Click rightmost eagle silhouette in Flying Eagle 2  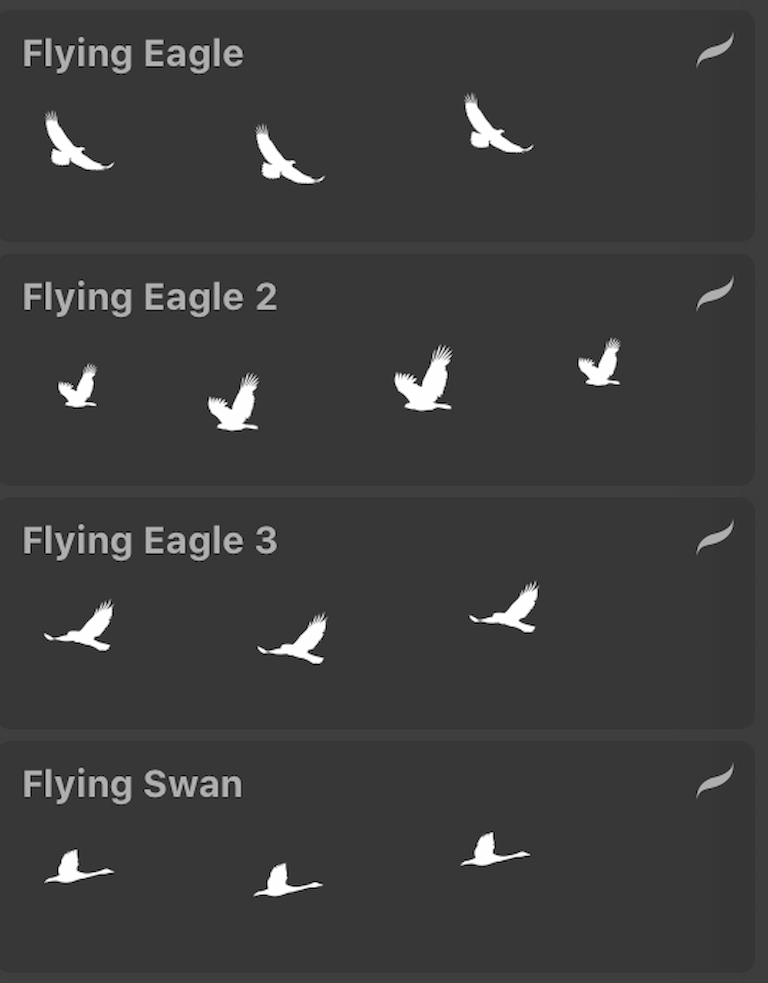pos(599,362)
